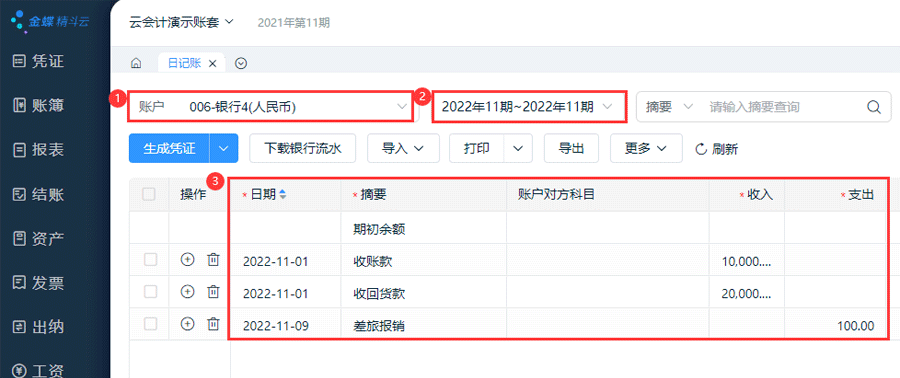
Task: Click the 账户对方科目 cell of 差旅报销 row
Action: (608, 325)
